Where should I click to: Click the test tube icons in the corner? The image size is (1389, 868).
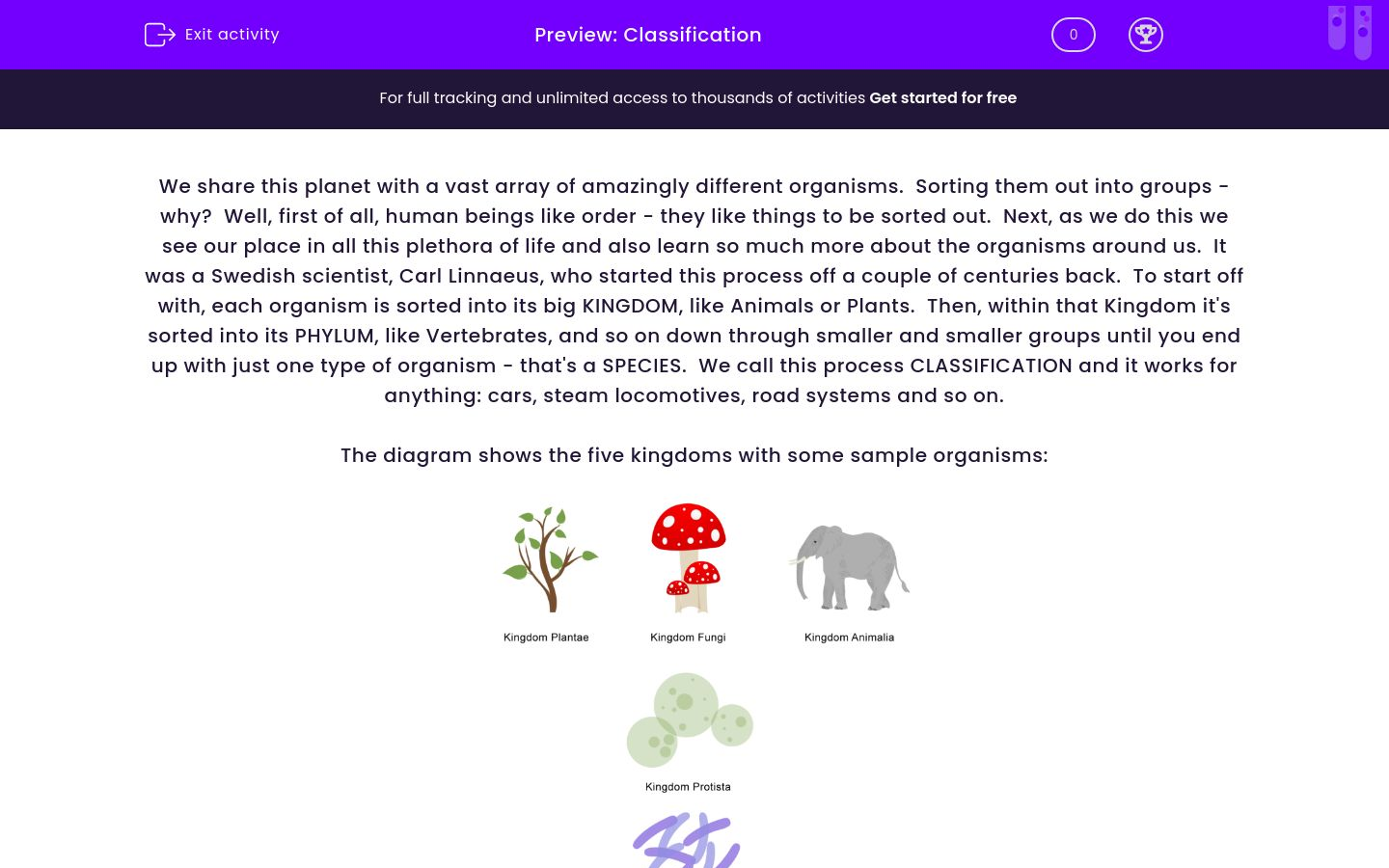point(1349,32)
